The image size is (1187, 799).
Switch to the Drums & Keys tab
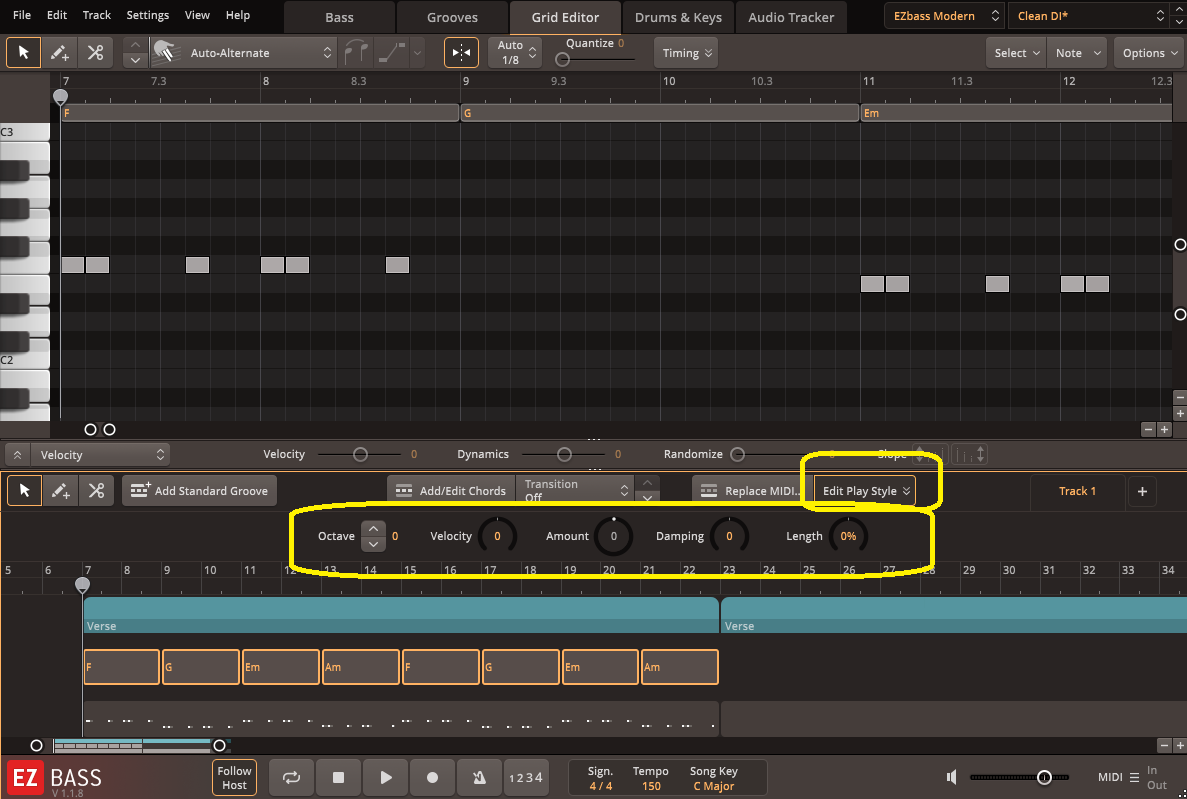[678, 17]
